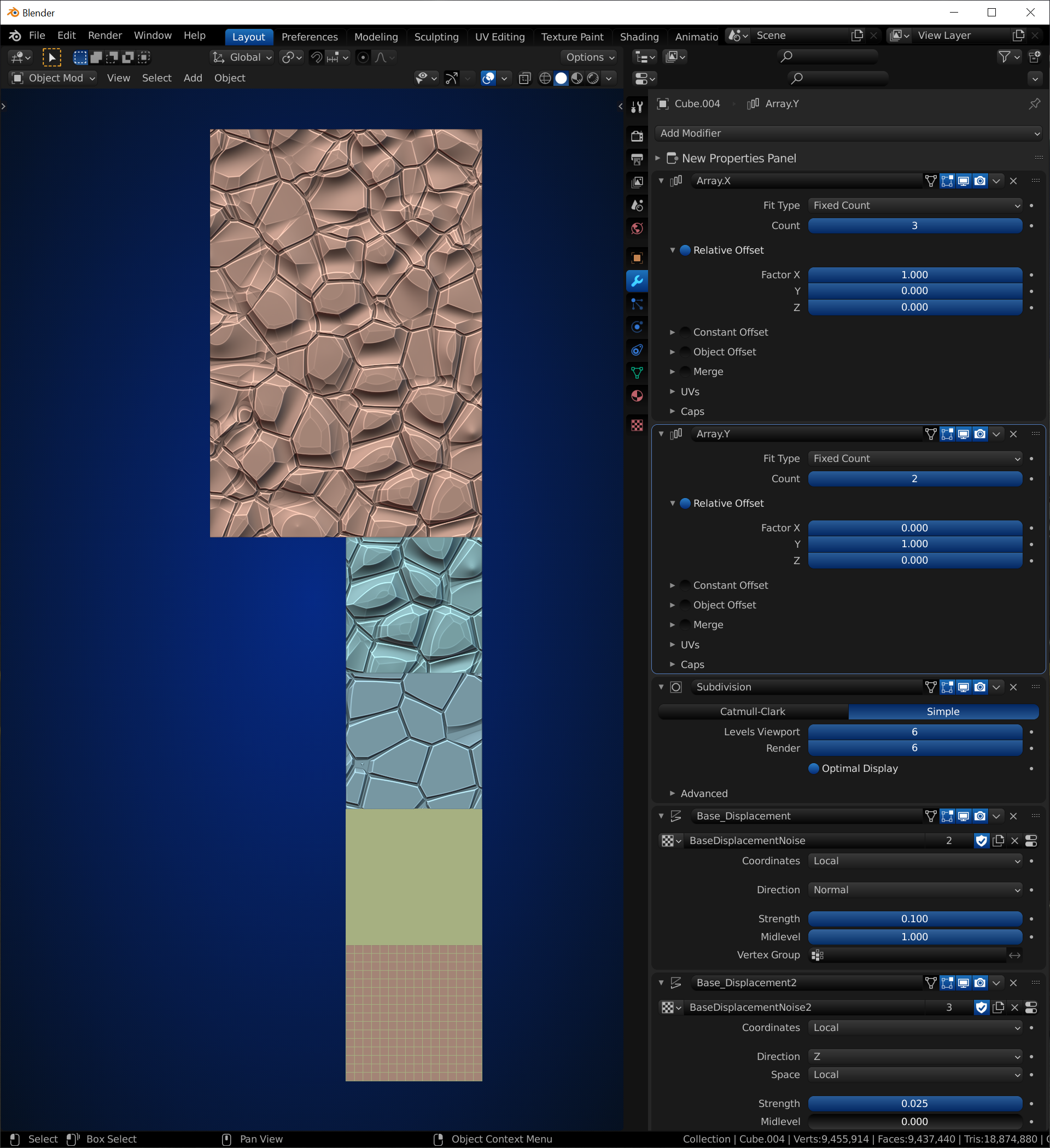Switch viewport shading to wireframe
The width and height of the screenshot is (1050, 1148).
[545, 78]
